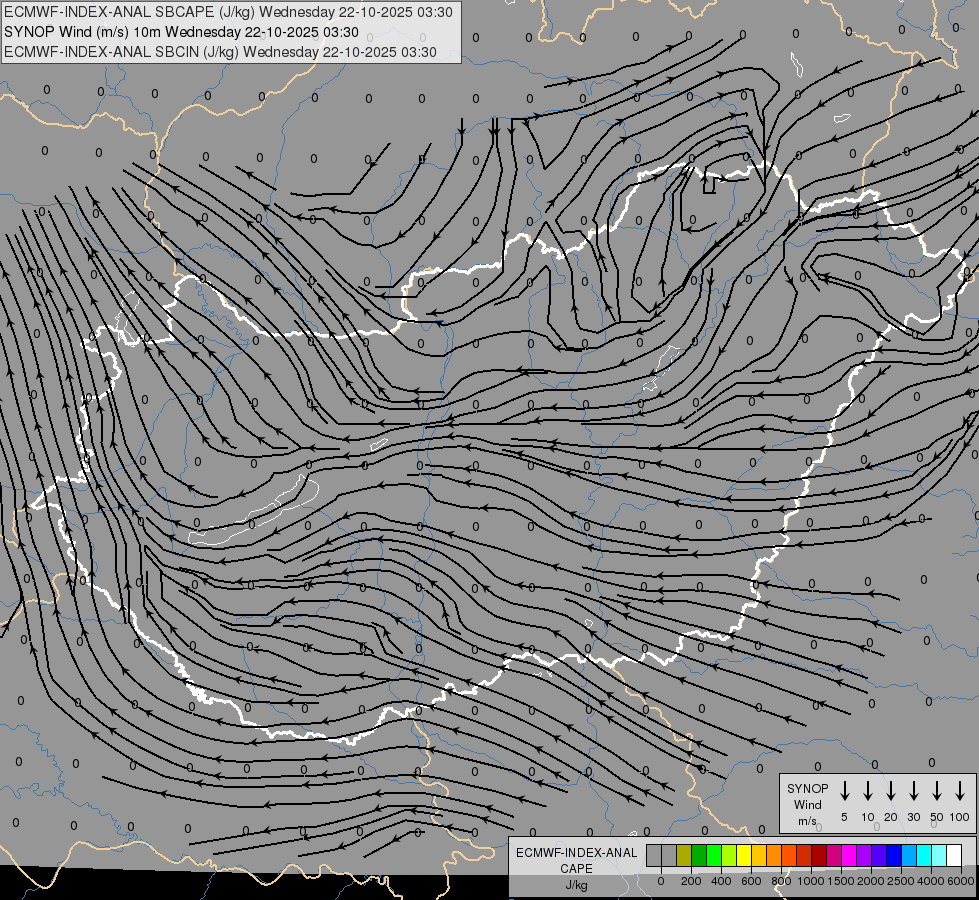Pick the yellow-green CAPE legend swatch
979x900 pixels.
click(x=729, y=855)
